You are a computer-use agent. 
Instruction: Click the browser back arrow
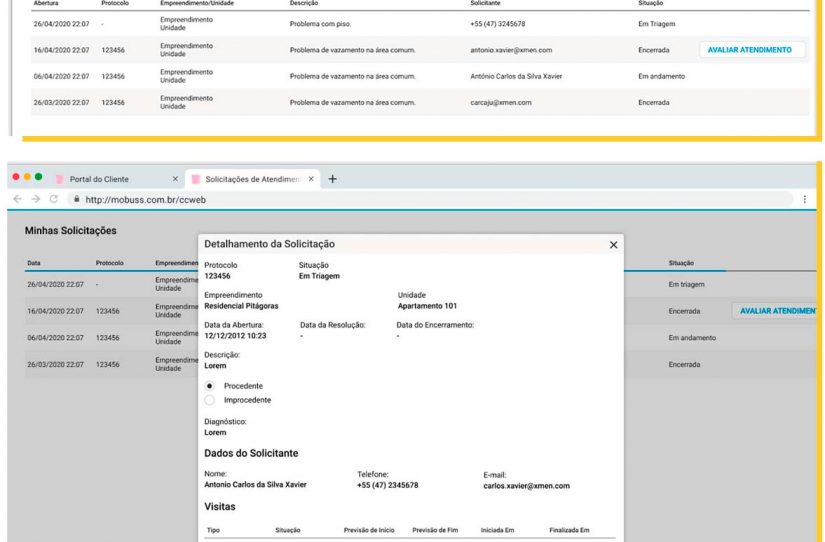coord(17,199)
